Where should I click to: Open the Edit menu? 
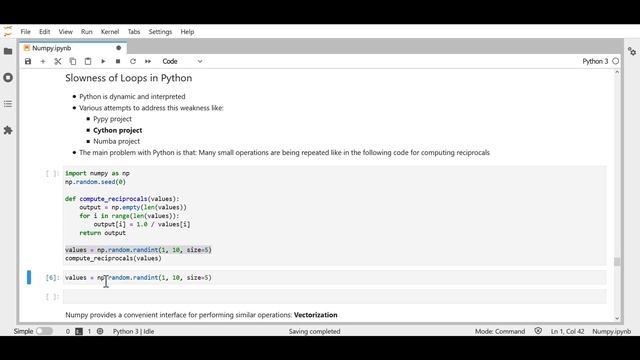pyautogui.click(x=44, y=31)
